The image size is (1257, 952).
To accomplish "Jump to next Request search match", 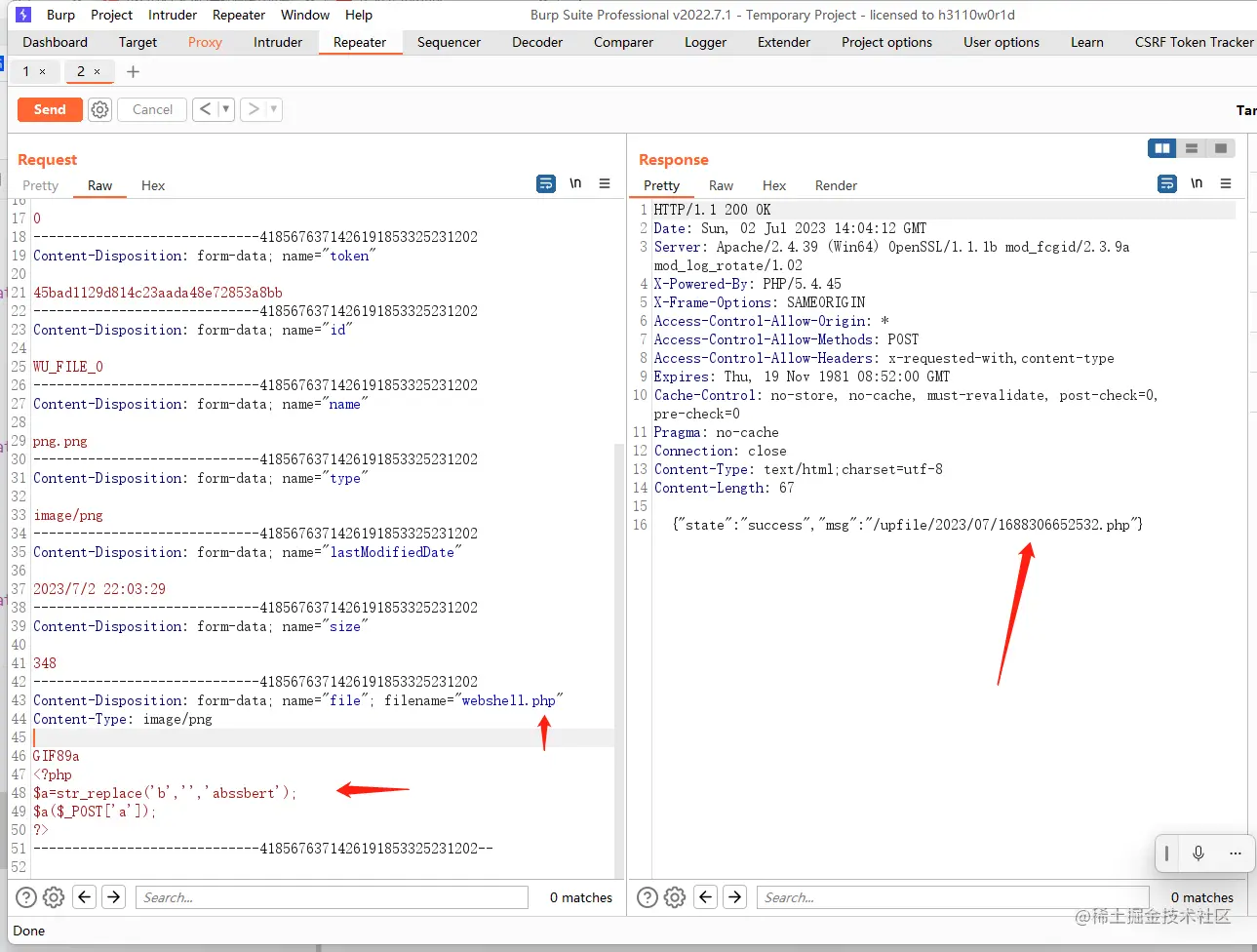I will click(114, 897).
